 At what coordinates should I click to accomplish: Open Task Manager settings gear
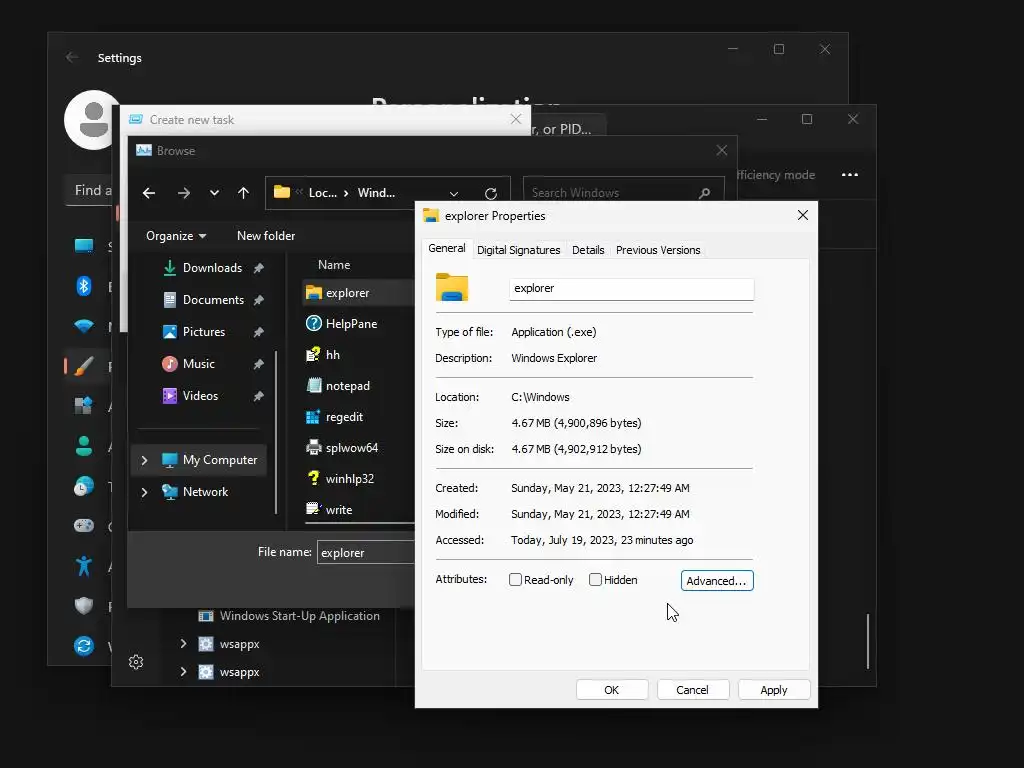pos(136,662)
